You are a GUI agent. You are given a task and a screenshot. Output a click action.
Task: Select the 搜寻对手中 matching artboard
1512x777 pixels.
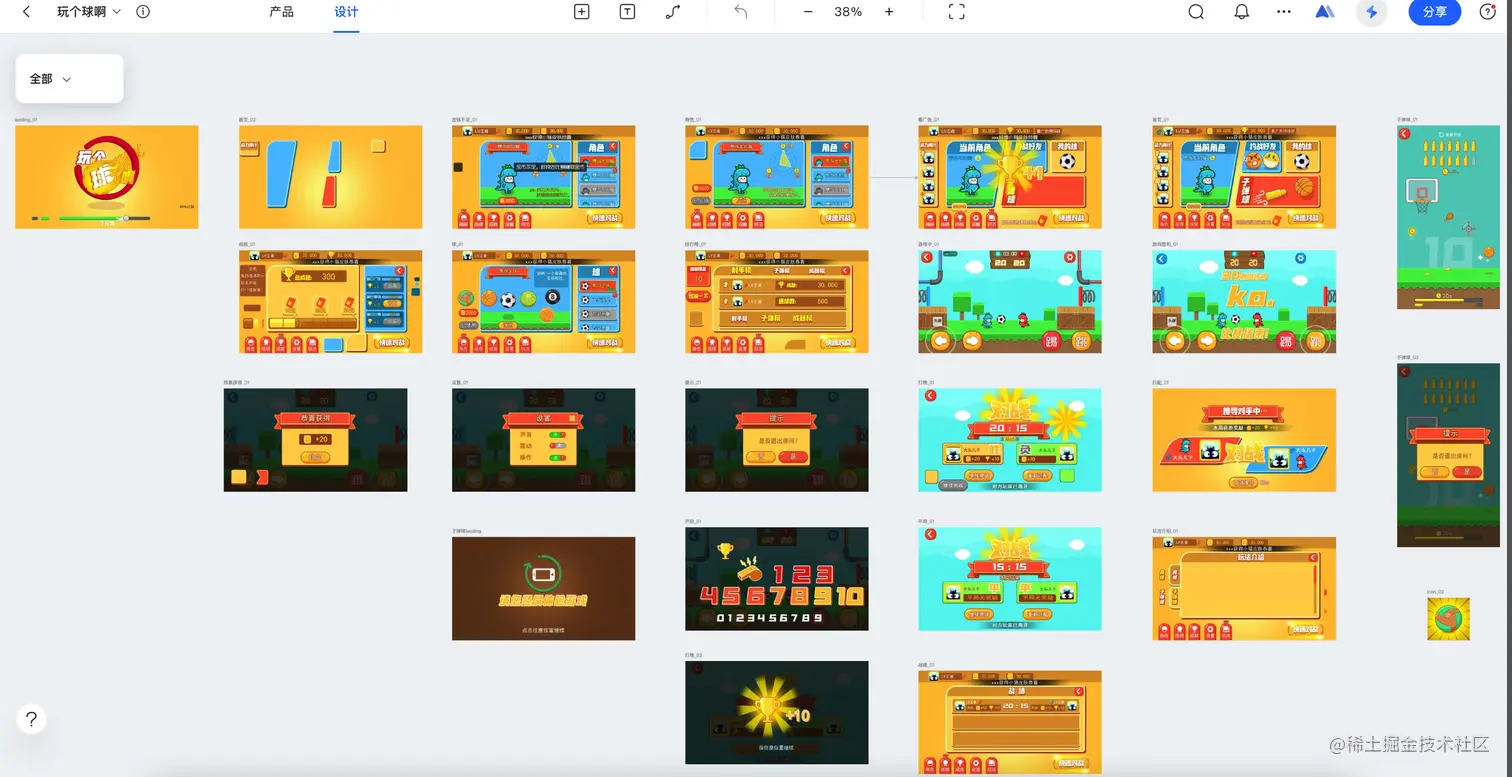pyautogui.click(x=1244, y=440)
